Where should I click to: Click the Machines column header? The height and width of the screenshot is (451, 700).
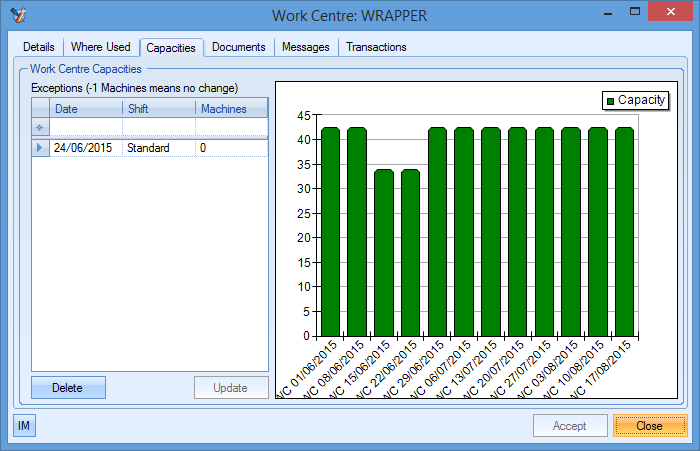coord(231,108)
